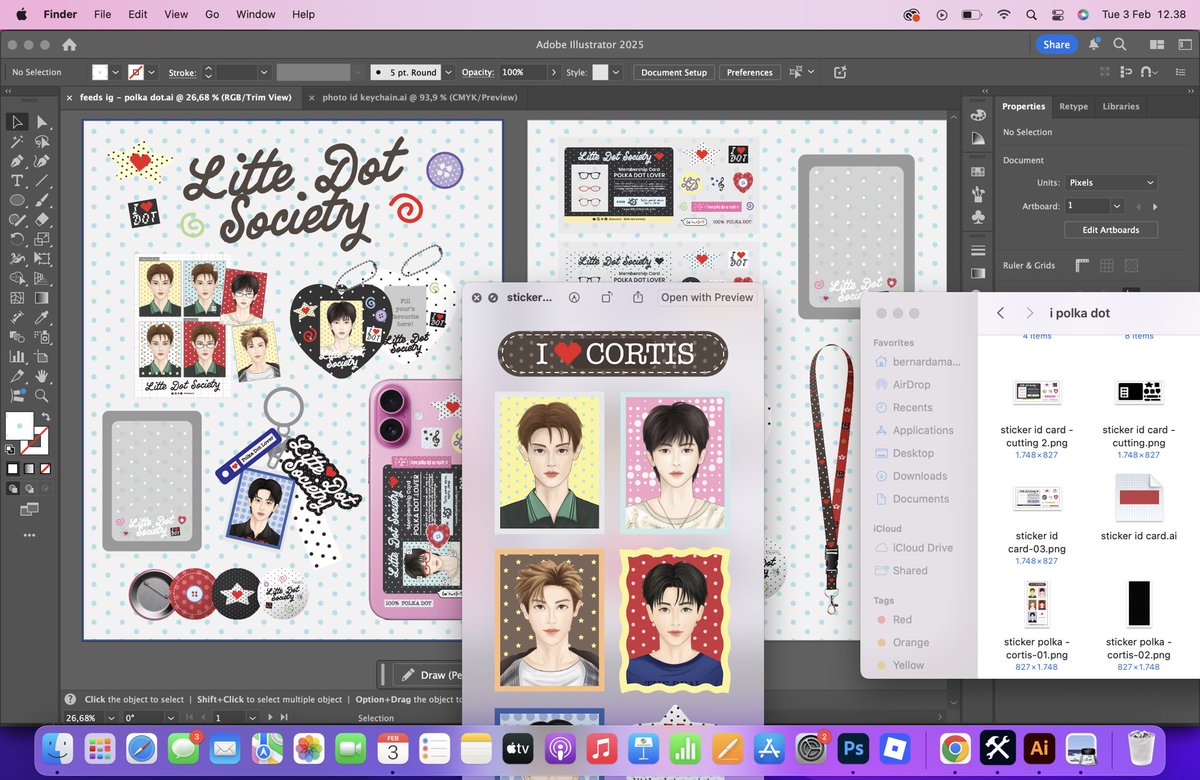Screen dimensions: 1200x780
Task: Select the Column Graph tool
Action: pos(17,356)
